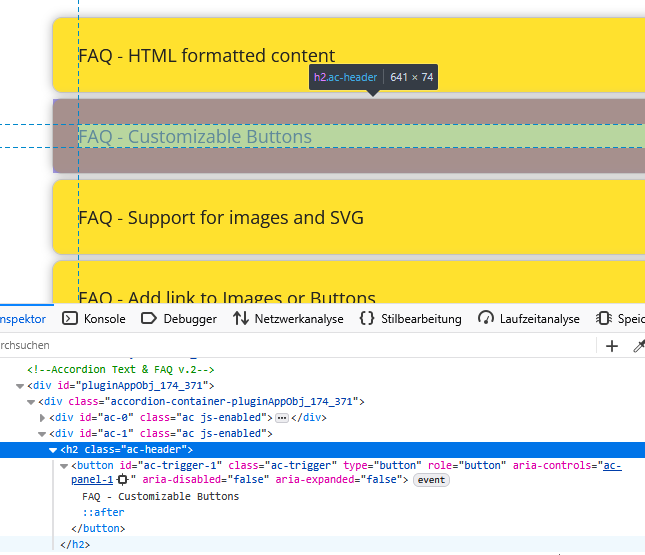Click the Laufzeitanalyse gauge icon
This screenshot has width=645, height=555.
486,319
